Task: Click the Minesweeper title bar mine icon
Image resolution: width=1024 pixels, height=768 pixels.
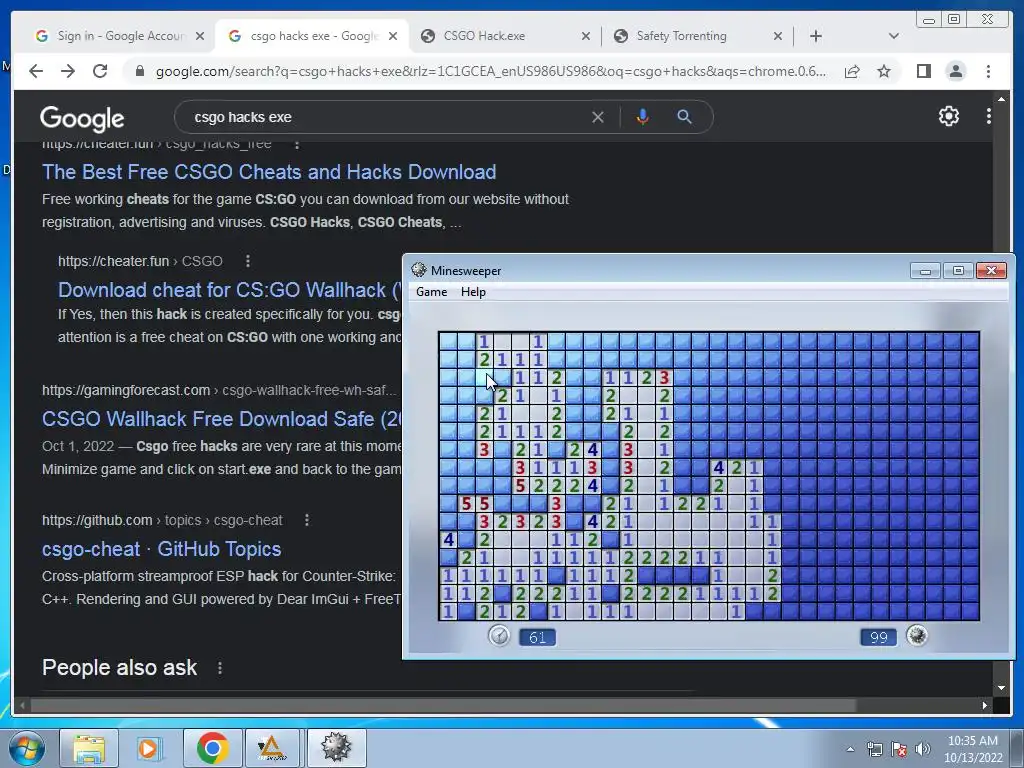Action: tap(419, 270)
